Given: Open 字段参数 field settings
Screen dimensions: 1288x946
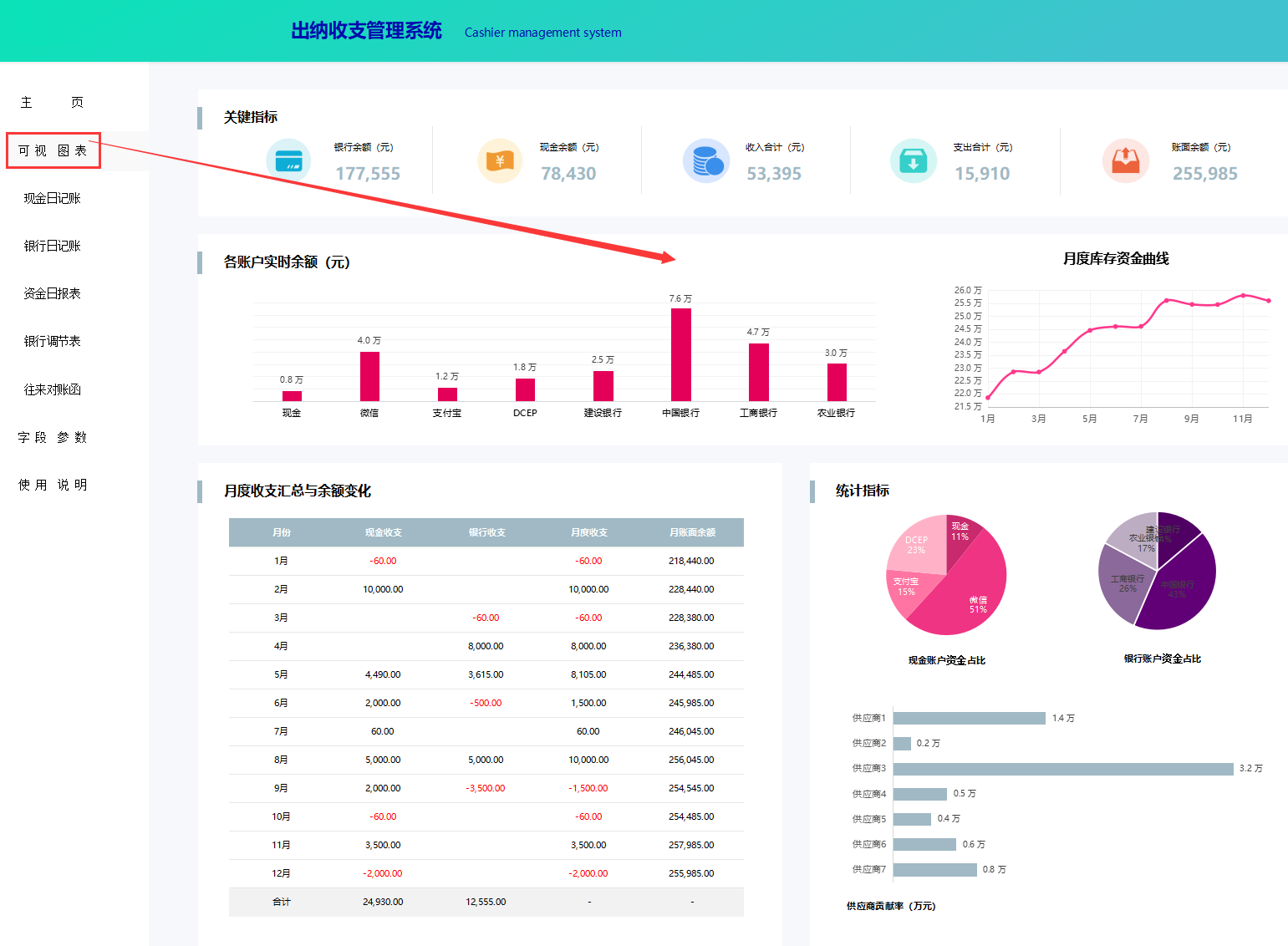Looking at the screenshot, I should (53, 437).
